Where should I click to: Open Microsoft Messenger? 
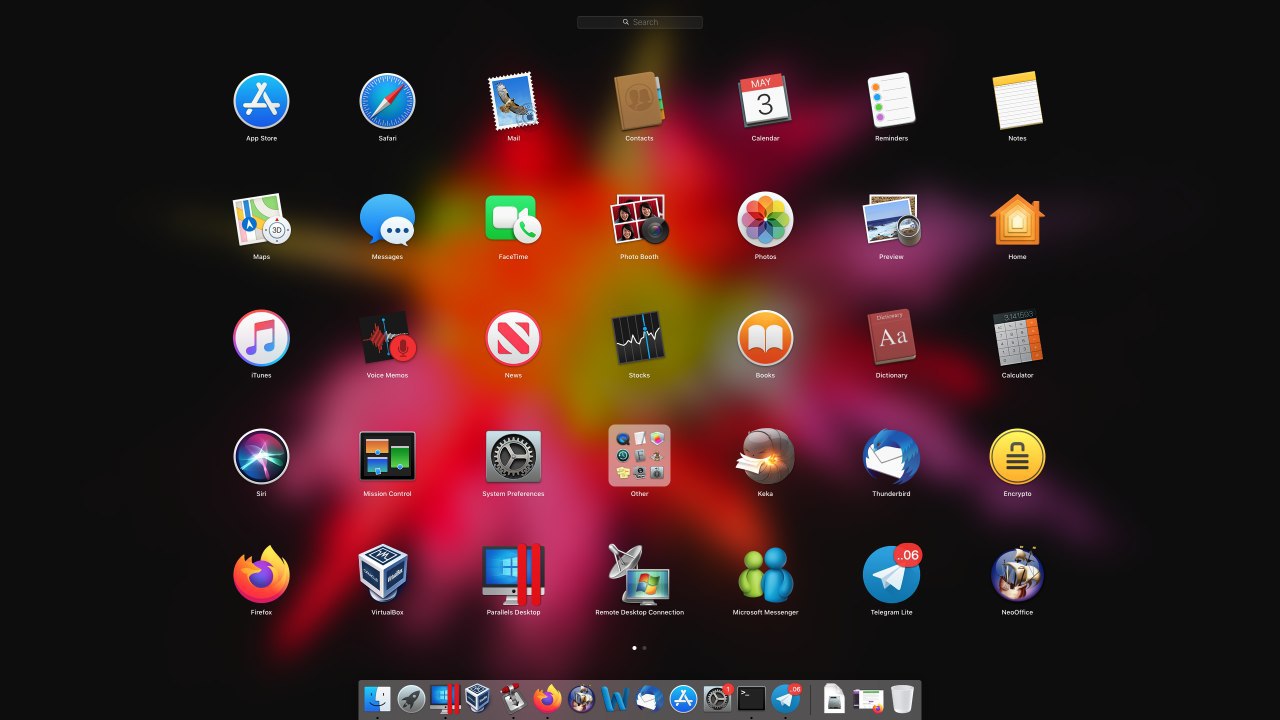pyautogui.click(x=765, y=574)
